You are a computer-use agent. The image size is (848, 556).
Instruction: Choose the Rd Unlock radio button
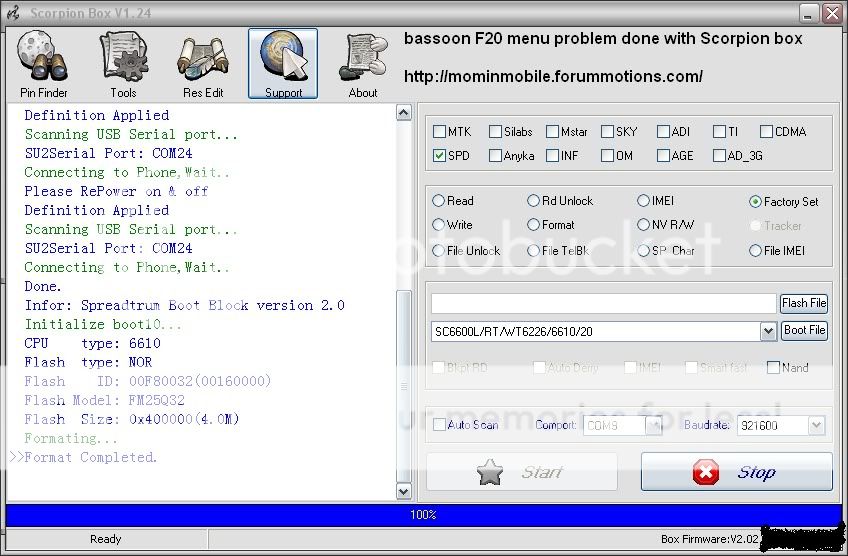(x=533, y=201)
